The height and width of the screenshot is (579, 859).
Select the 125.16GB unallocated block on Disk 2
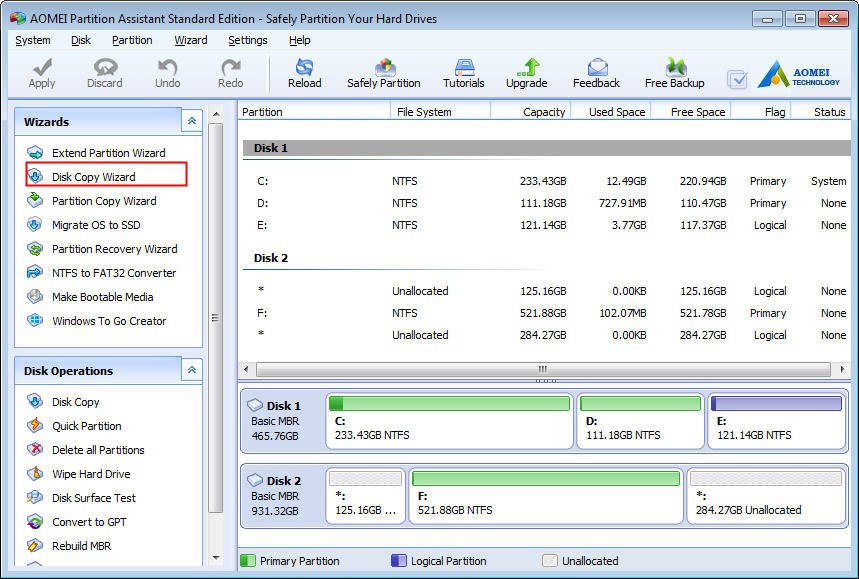[x=365, y=496]
